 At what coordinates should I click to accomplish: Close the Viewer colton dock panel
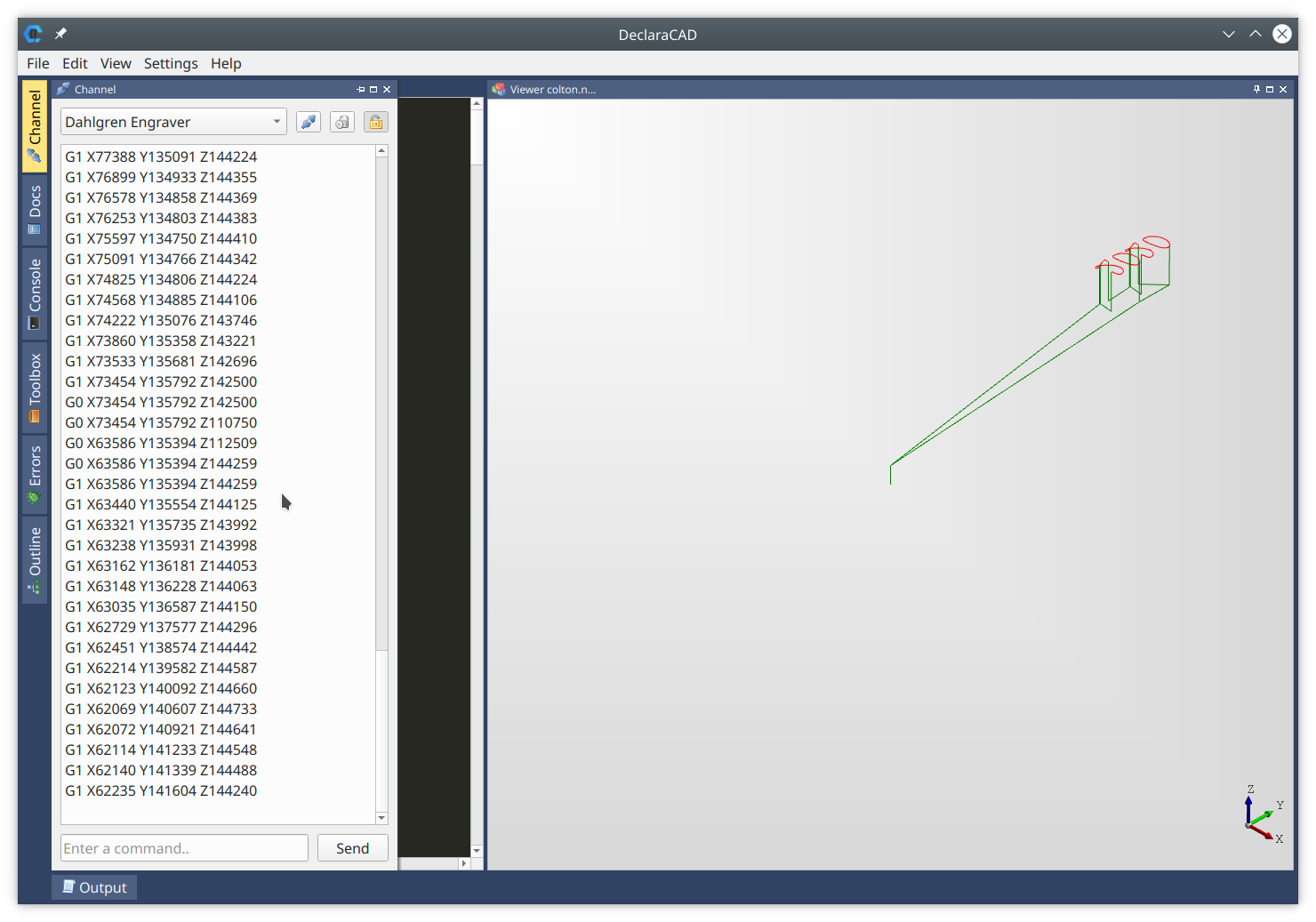coord(1283,89)
